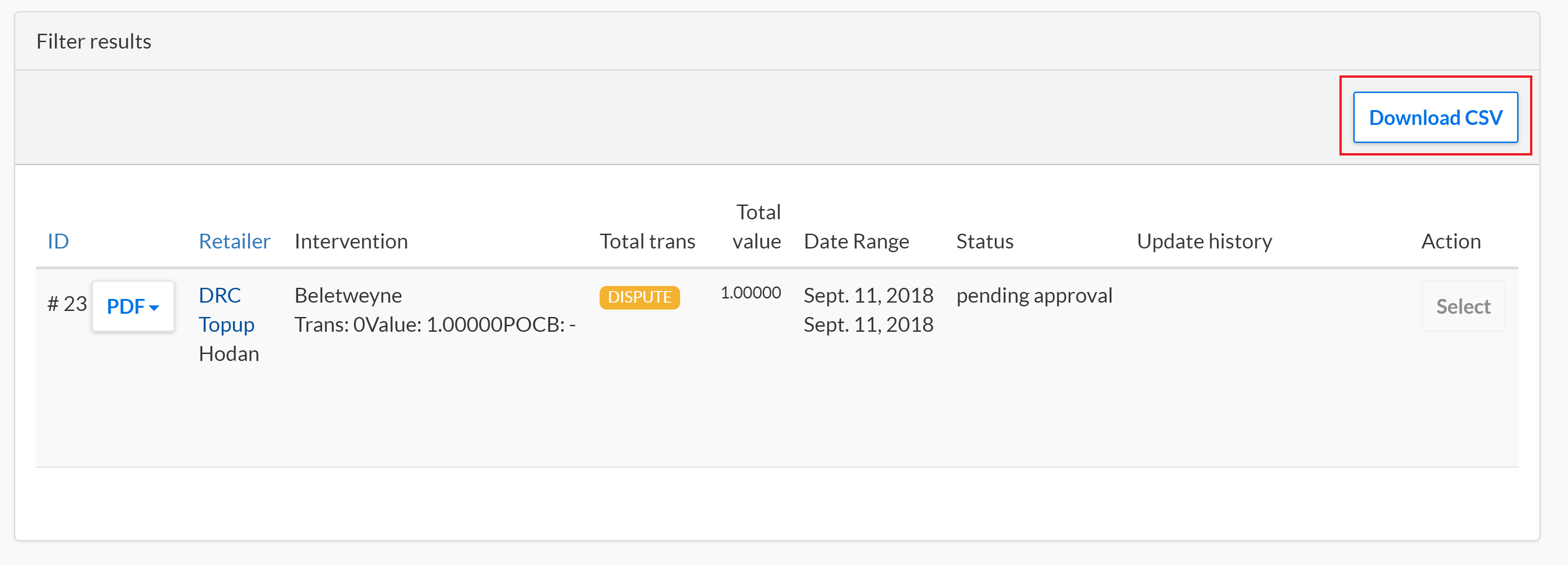Click the Total value column header
1568x565 pixels.
point(756,226)
